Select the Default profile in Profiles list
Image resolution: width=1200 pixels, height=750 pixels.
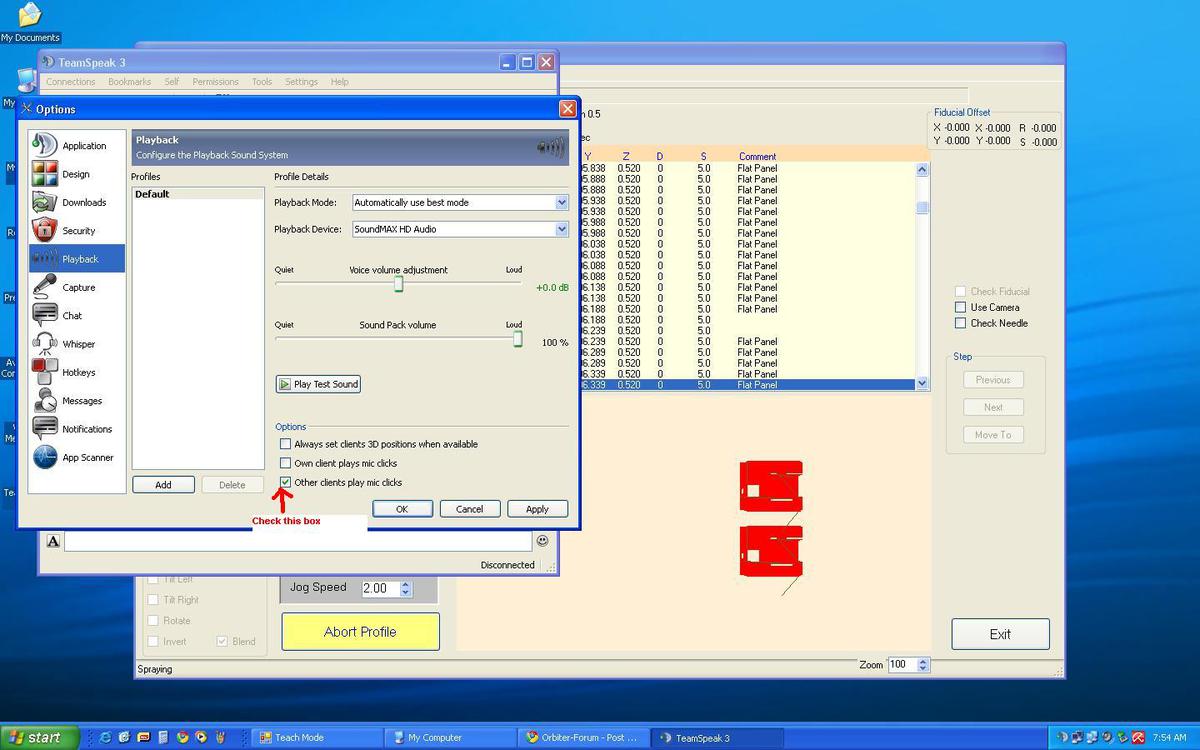coord(198,194)
